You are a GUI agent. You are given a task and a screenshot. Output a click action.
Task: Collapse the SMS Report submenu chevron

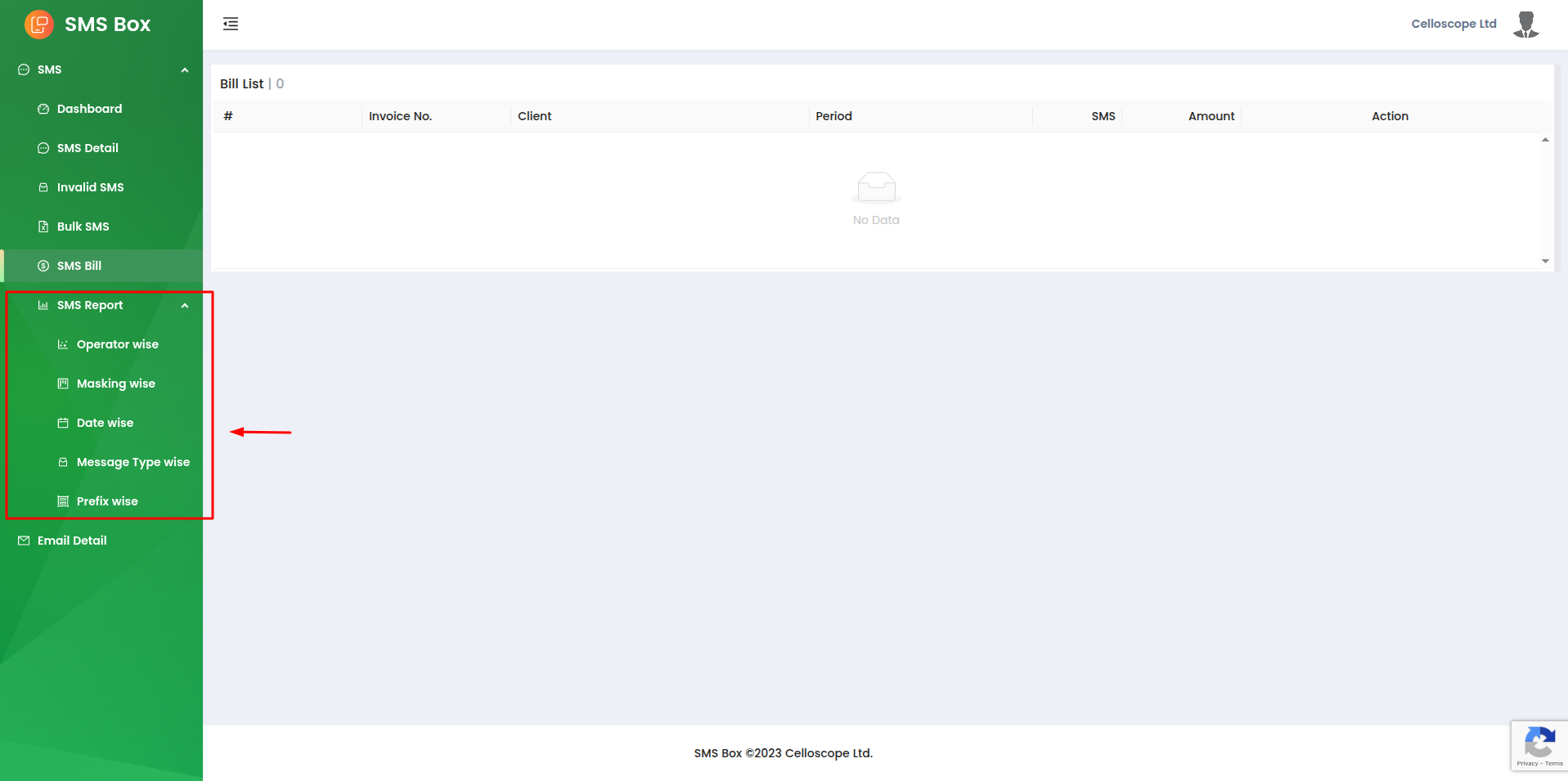point(185,306)
